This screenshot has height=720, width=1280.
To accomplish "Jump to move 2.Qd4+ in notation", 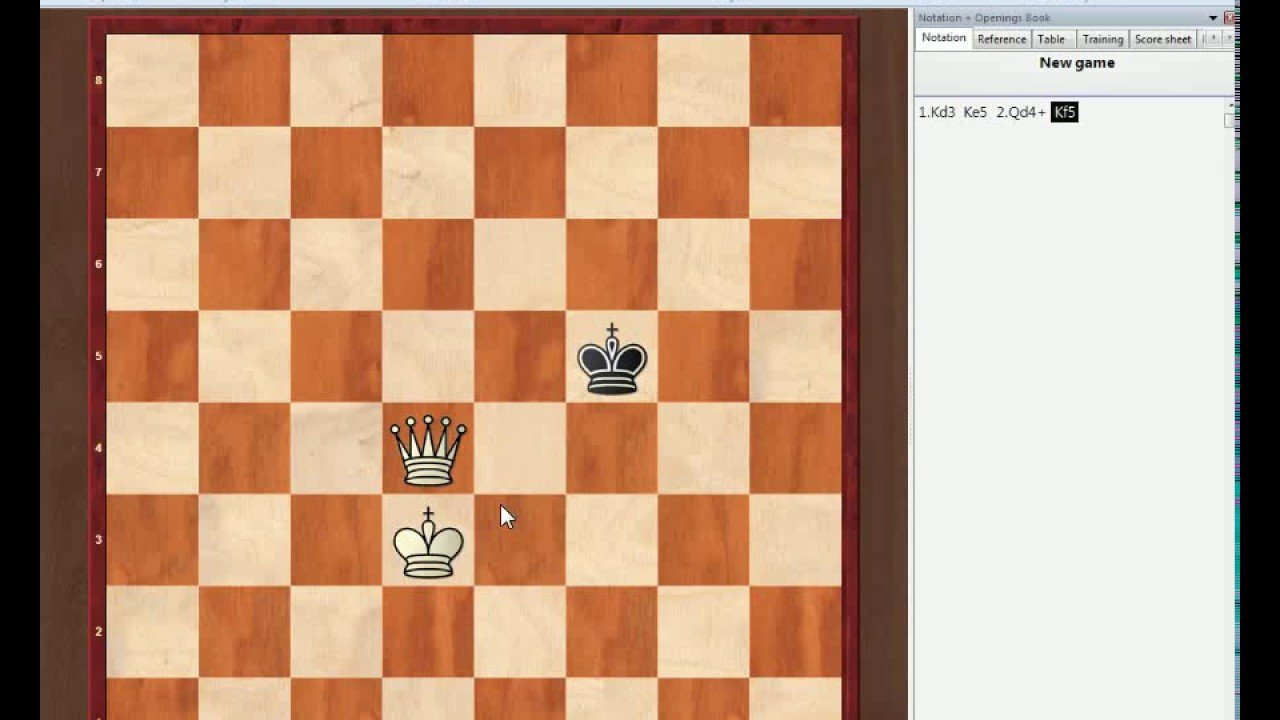I will (1021, 112).
